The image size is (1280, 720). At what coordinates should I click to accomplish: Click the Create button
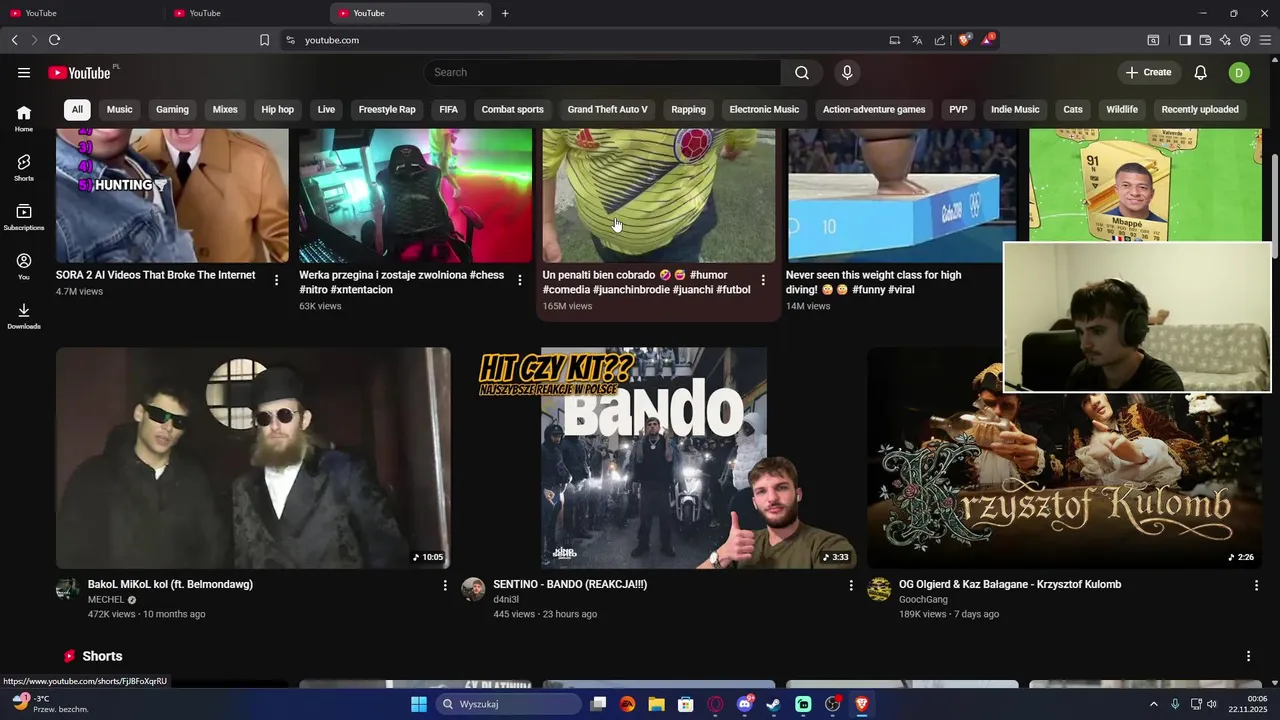point(1148,72)
